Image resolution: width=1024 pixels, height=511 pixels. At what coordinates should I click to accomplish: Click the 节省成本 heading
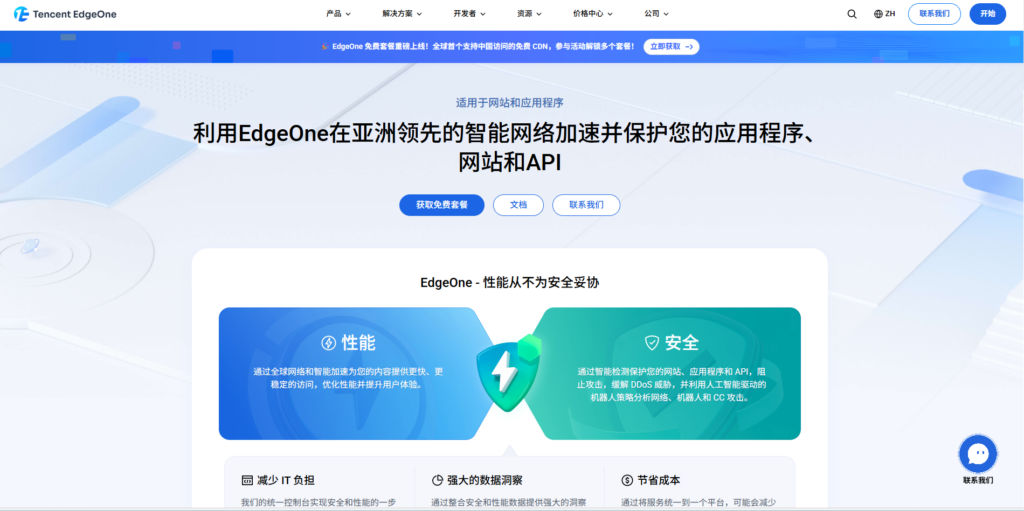(x=658, y=480)
